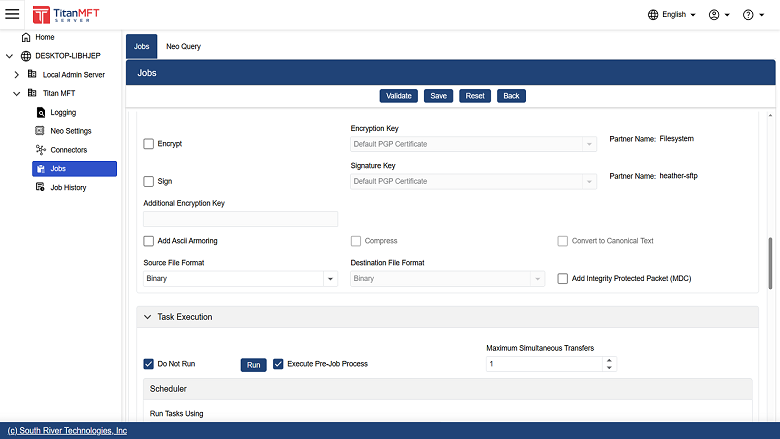Increase Maximum Simultaneous Transfers with up arrow

click(610, 360)
